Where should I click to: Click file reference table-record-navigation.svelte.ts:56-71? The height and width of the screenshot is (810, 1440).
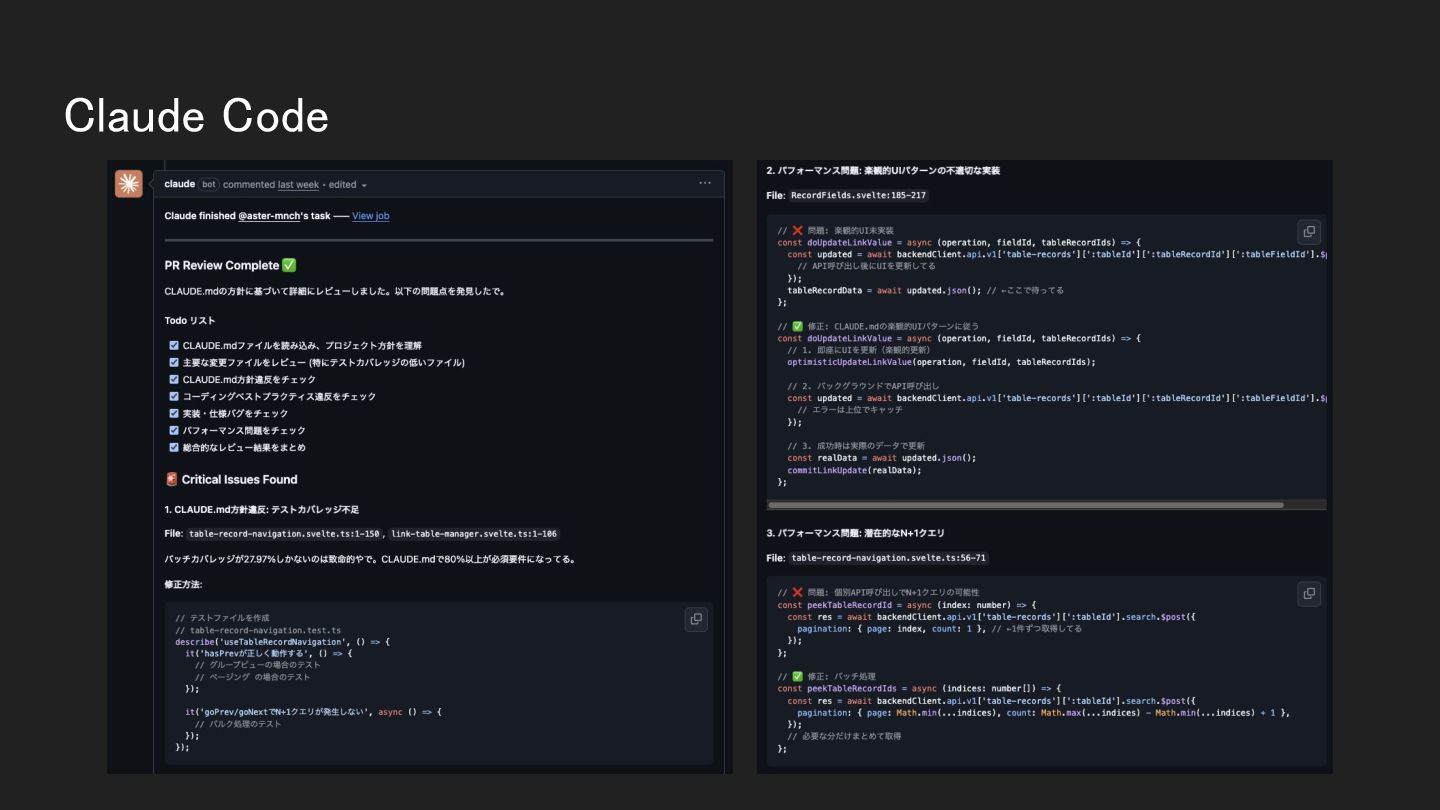coord(888,558)
